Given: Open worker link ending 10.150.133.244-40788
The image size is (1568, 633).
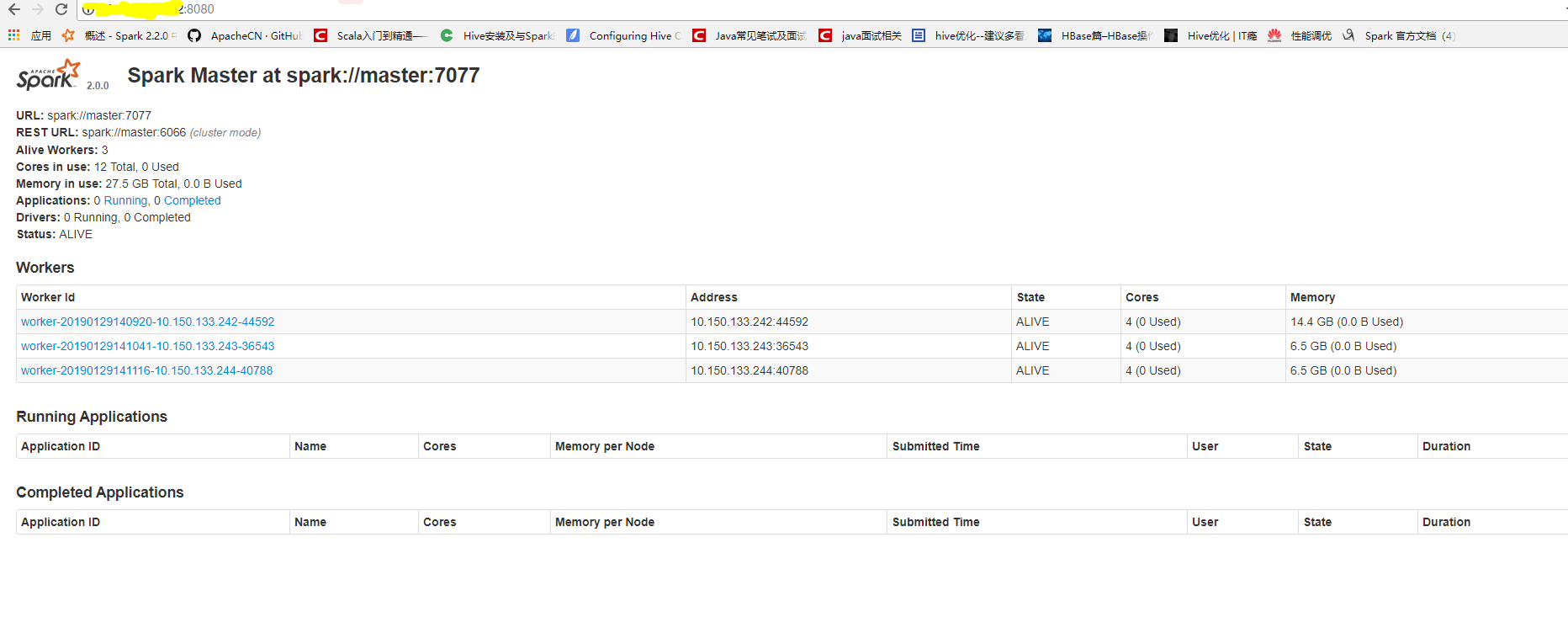Looking at the screenshot, I should click(146, 370).
